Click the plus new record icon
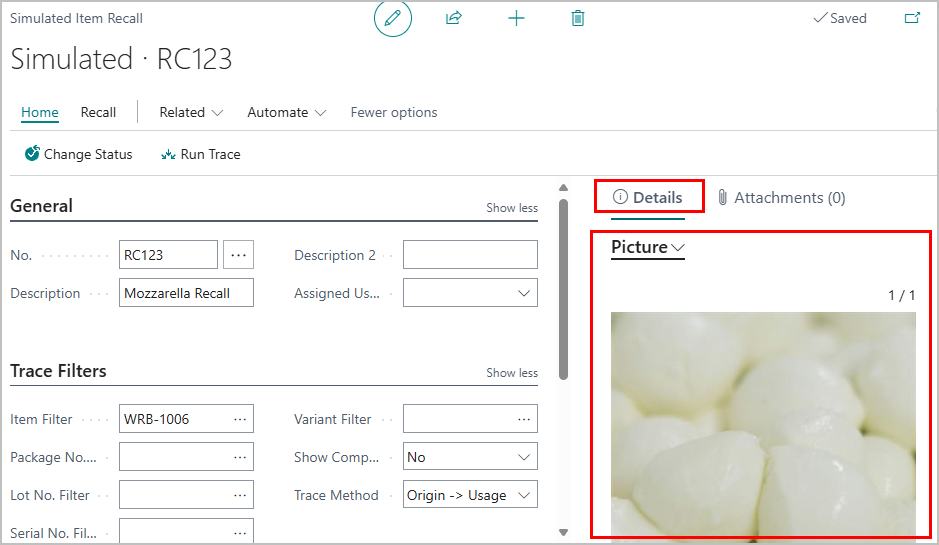This screenshot has height=545, width=939. coord(516,19)
